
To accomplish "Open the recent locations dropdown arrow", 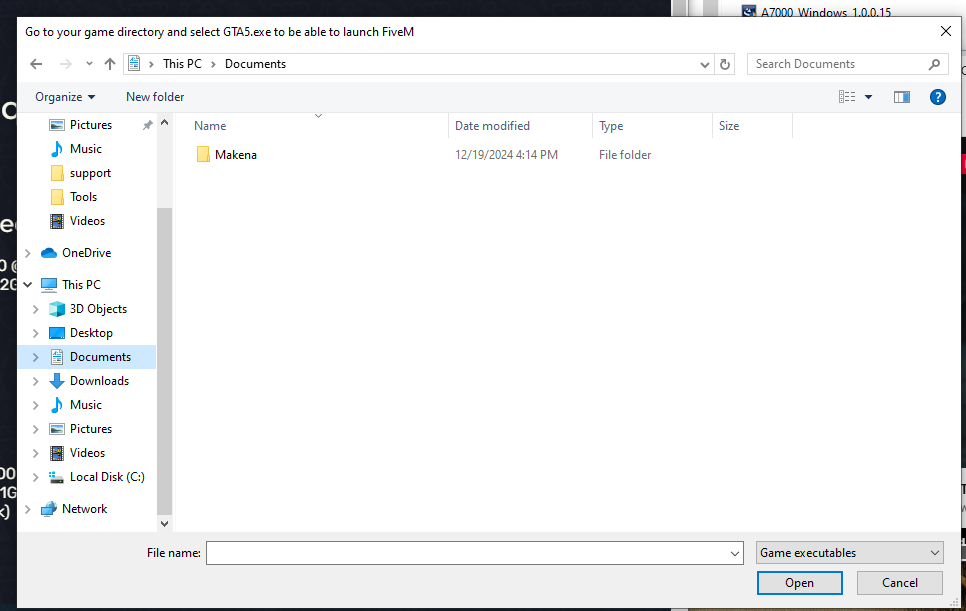I will coord(89,64).
